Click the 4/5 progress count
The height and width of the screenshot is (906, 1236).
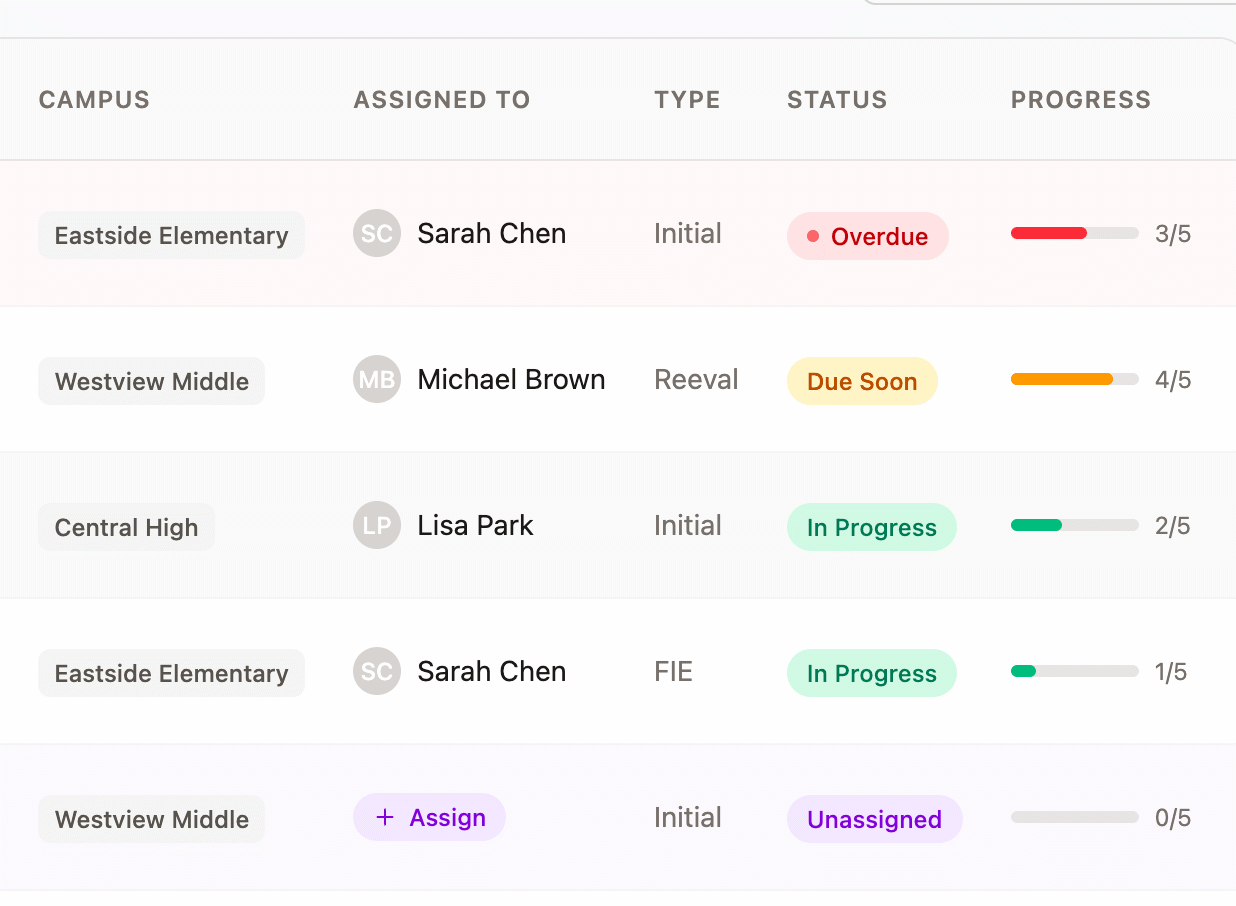tap(1173, 380)
